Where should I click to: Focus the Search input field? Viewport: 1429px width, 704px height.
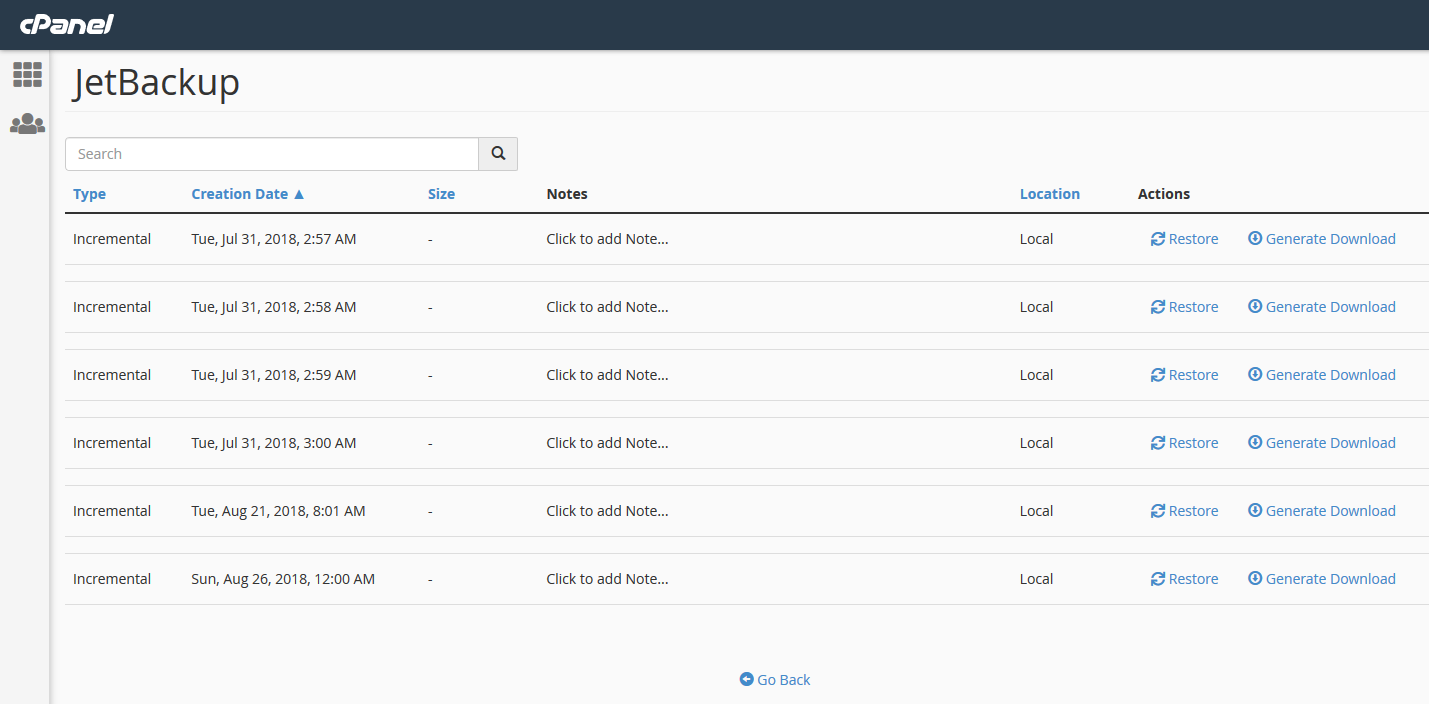(x=272, y=154)
